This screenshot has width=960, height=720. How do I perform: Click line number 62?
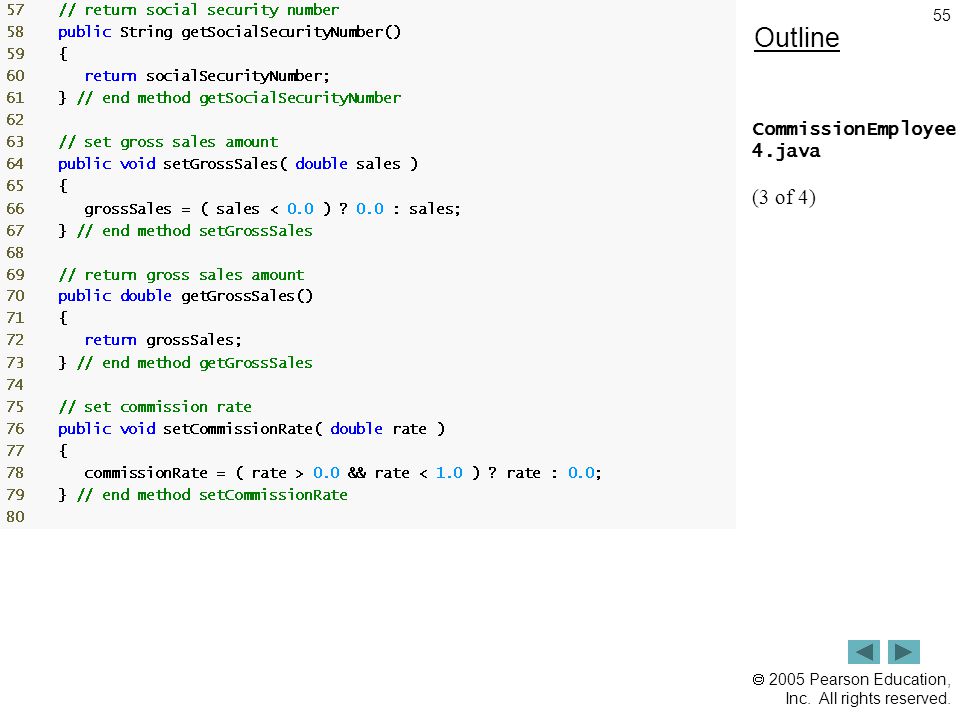click(x=15, y=120)
